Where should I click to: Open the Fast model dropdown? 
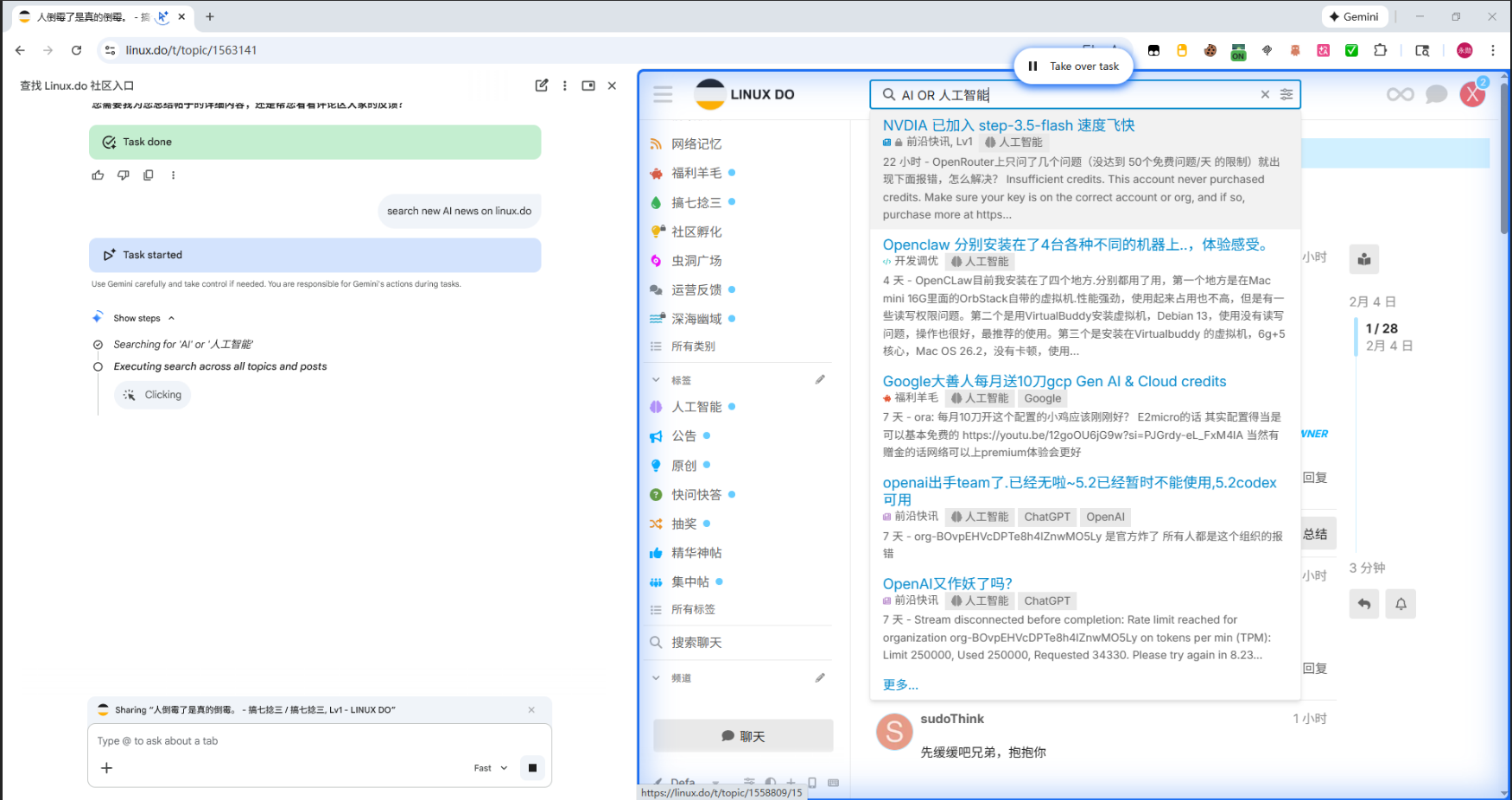point(491,768)
